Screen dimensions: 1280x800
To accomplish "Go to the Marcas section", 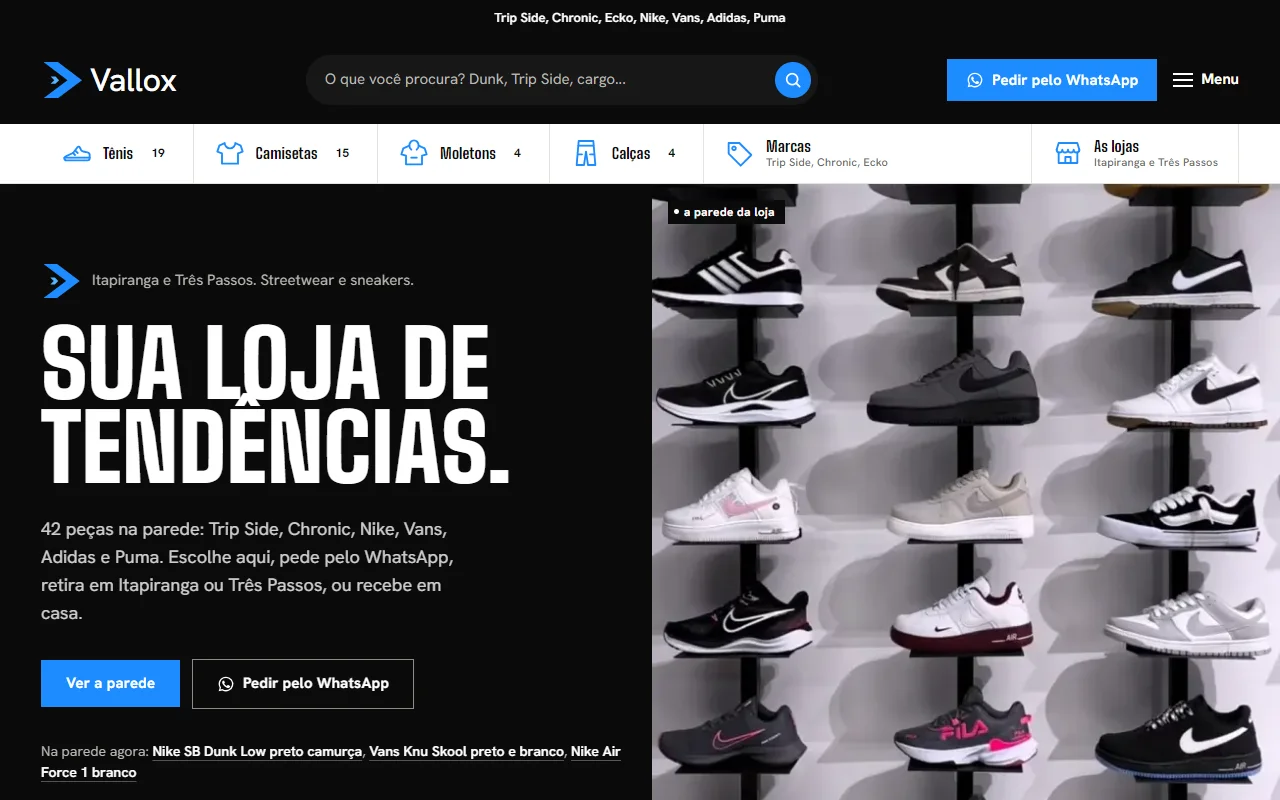I will [x=867, y=154].
